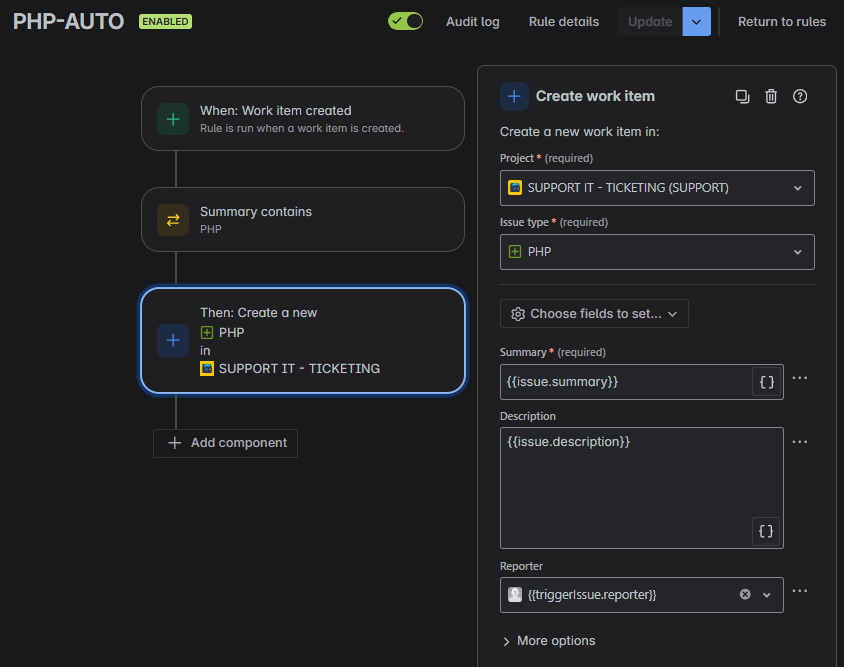Click the green plus trigger icon
The image size is (844, 667).
click(x=173, y=119)
